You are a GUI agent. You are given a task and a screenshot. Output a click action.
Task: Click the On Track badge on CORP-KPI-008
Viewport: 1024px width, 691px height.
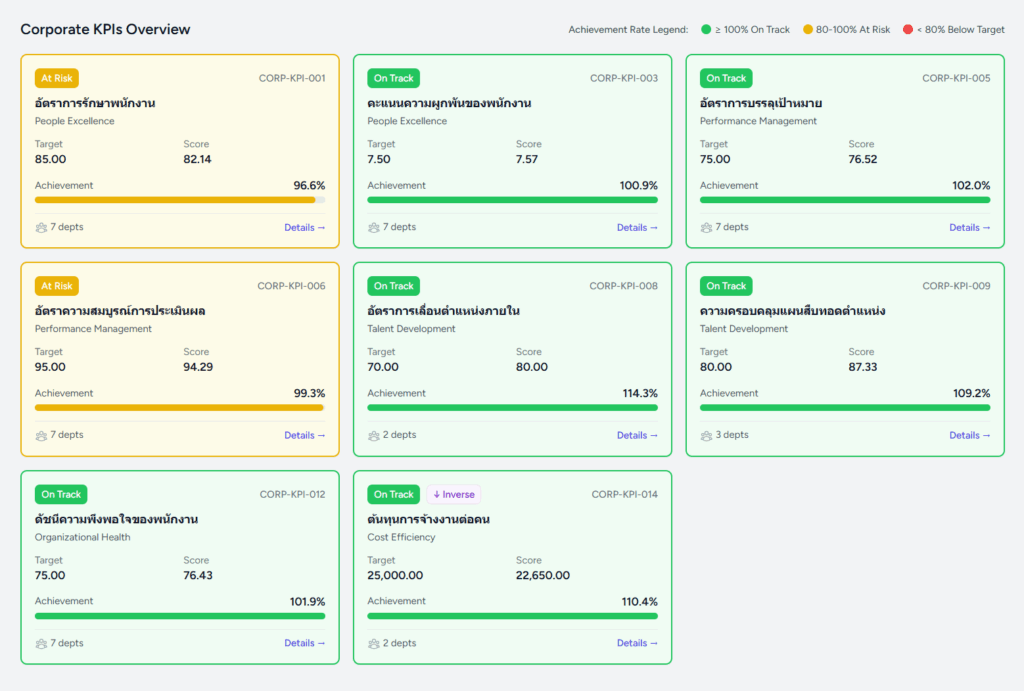point(393,286)
